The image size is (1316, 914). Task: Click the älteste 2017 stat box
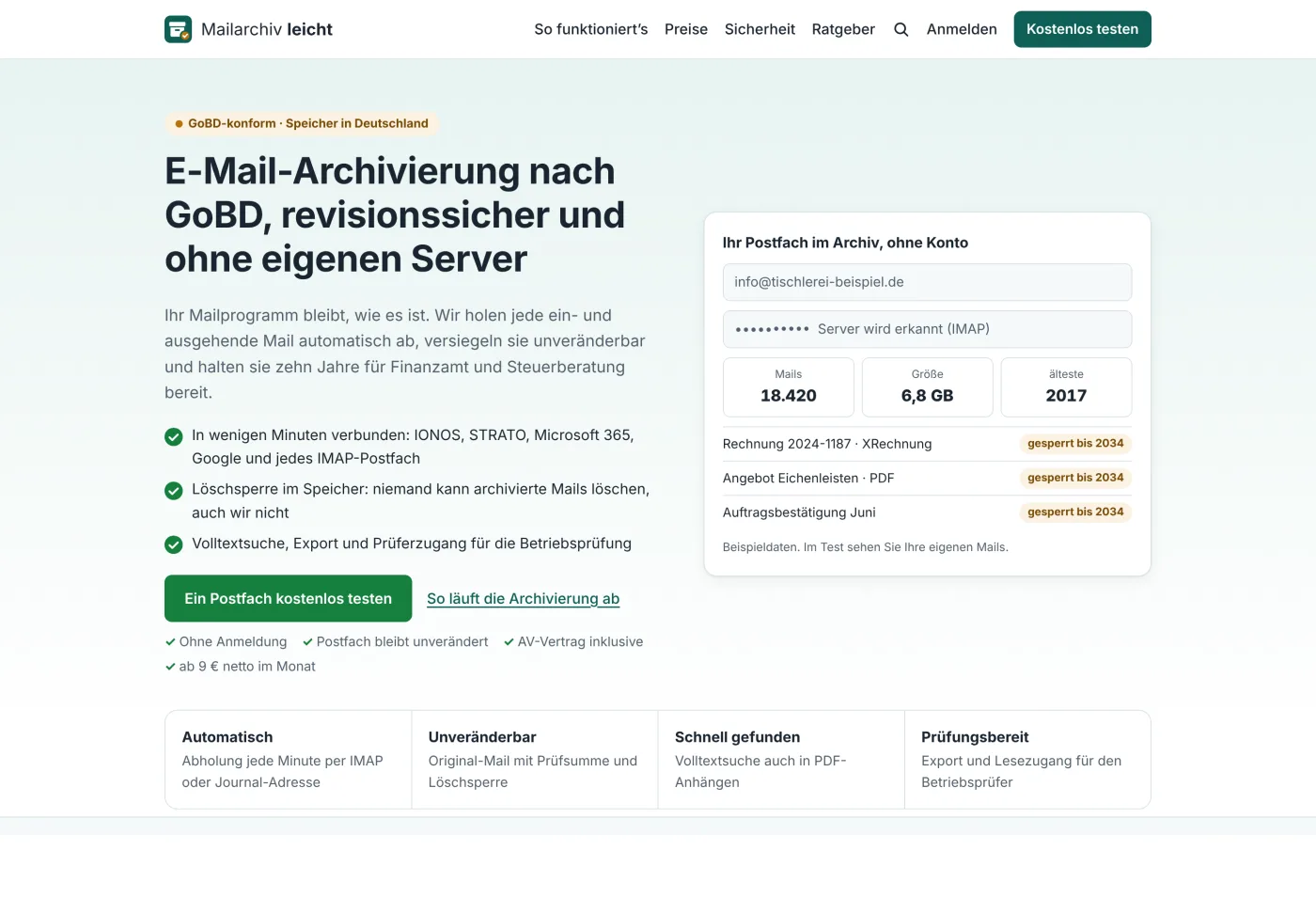pos(1066,386)
